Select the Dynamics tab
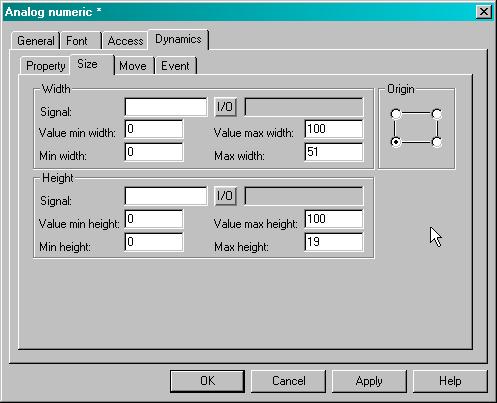Viewport: 497px width, 403px height. pos(178,39)
